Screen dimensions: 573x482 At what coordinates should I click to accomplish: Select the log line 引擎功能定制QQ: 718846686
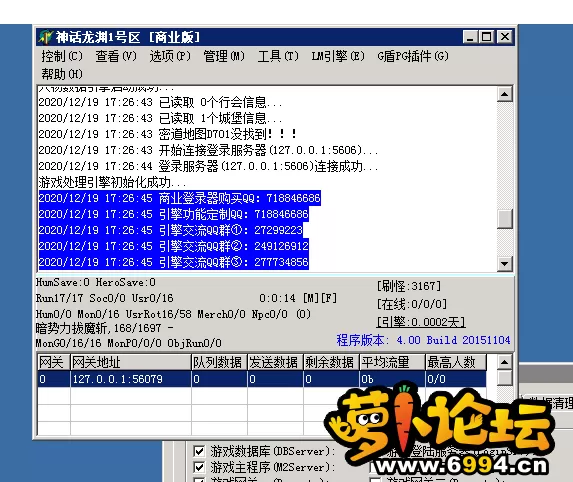point(174,214)
